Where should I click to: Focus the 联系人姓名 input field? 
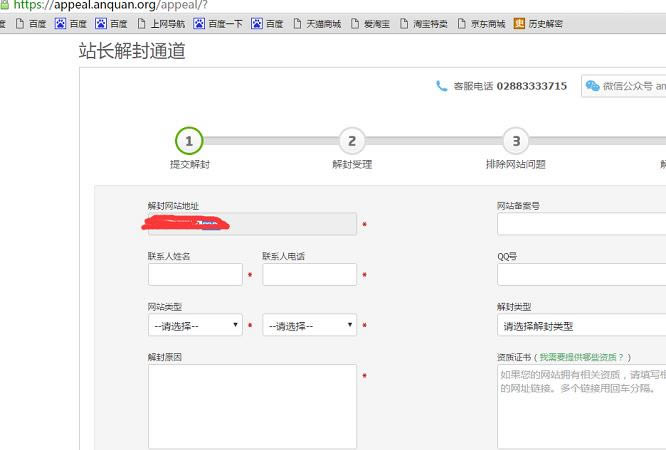click(195, 274)
